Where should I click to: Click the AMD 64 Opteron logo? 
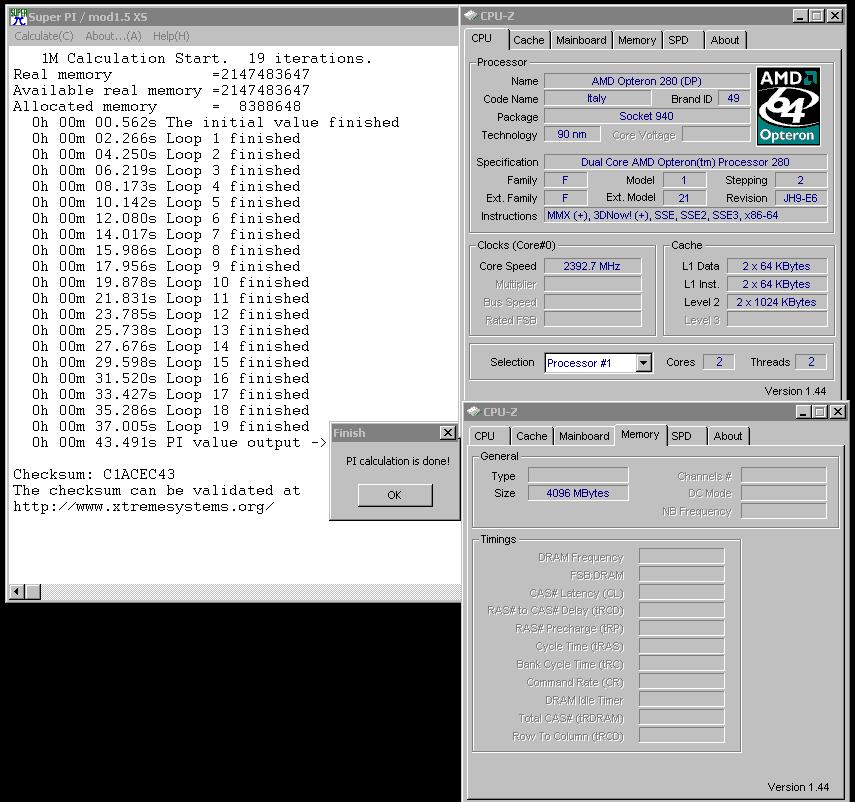788,106
